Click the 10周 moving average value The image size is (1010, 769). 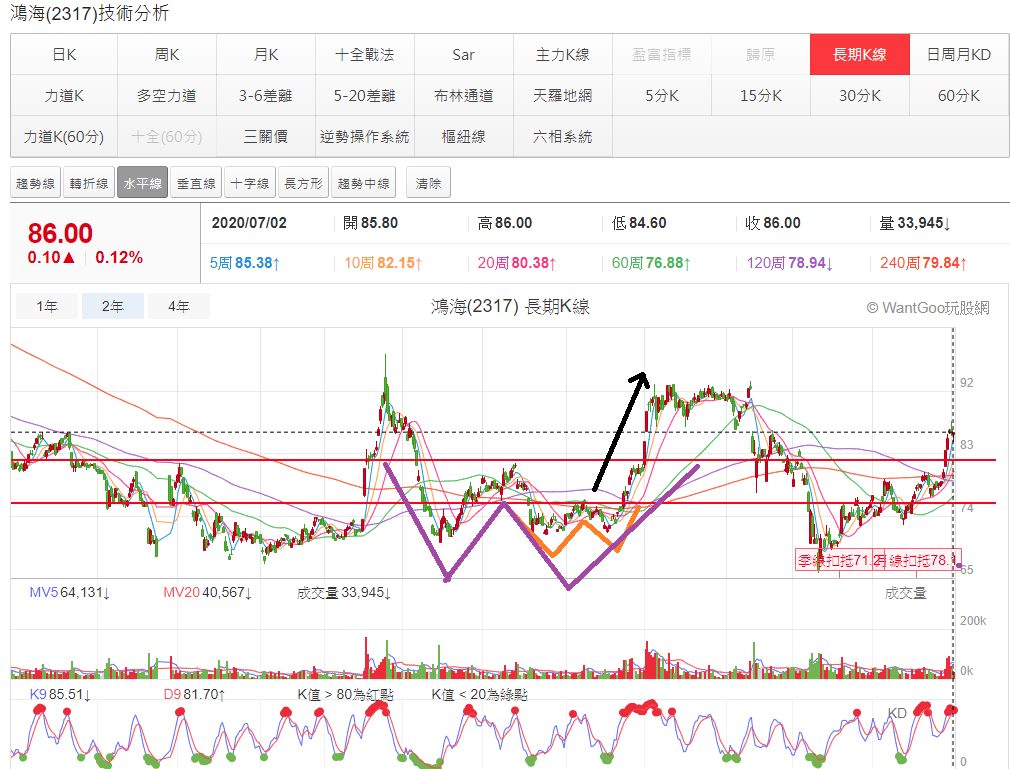coord(383,263)
